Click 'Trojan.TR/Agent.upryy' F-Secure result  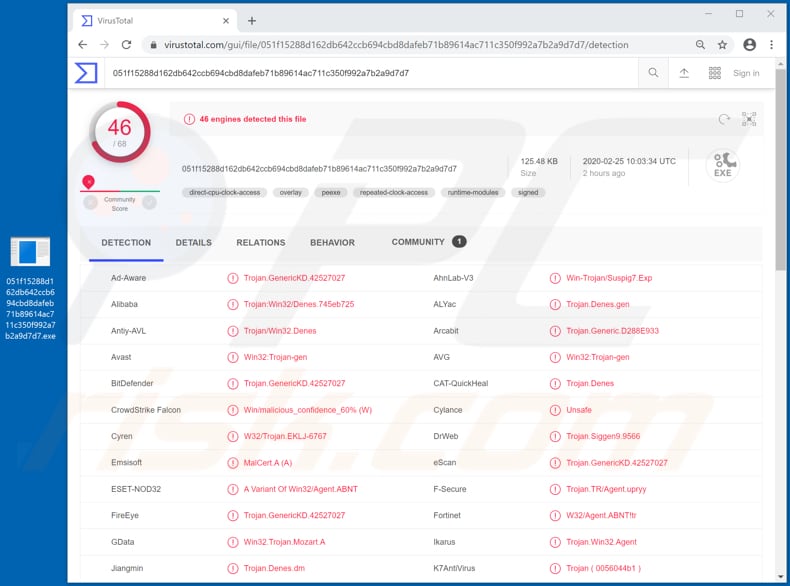(x=606, y=489)
